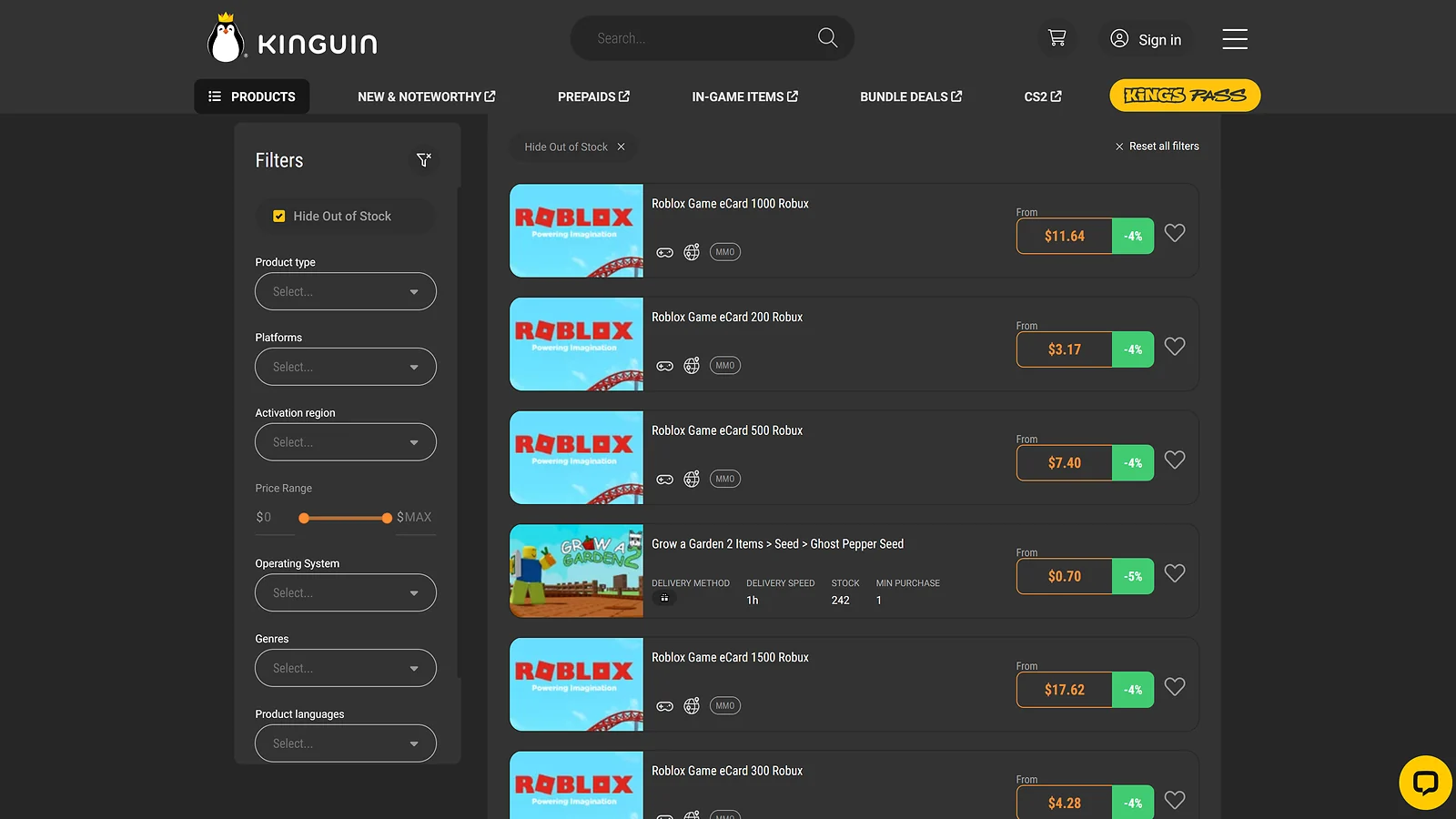Add Roblox 500 Robux to wishlist
The height and width of the screenshot is (819, 1456).
1175,460
